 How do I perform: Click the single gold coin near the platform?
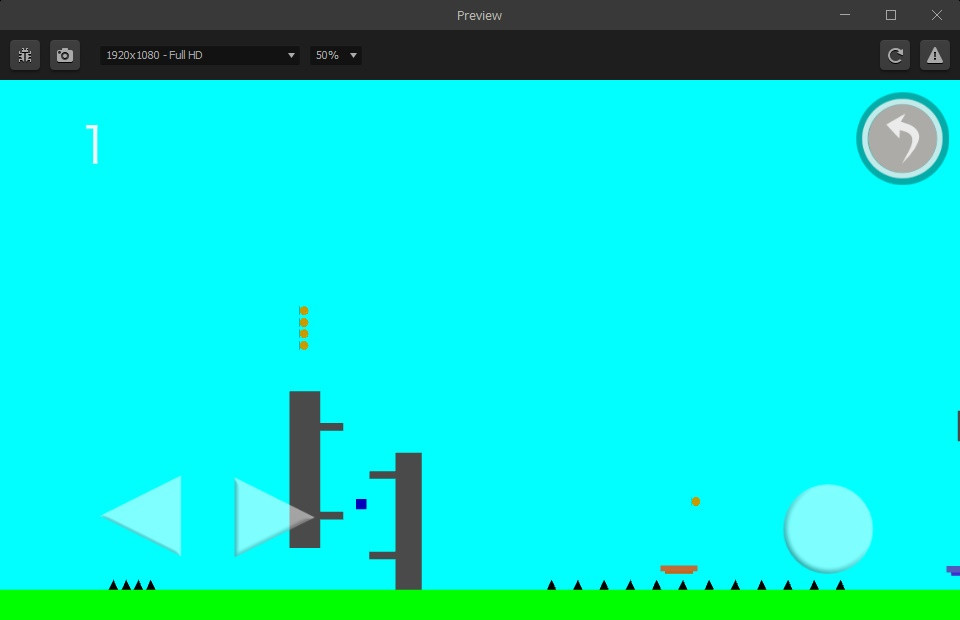pyautogui.click(x=696, y=501)
